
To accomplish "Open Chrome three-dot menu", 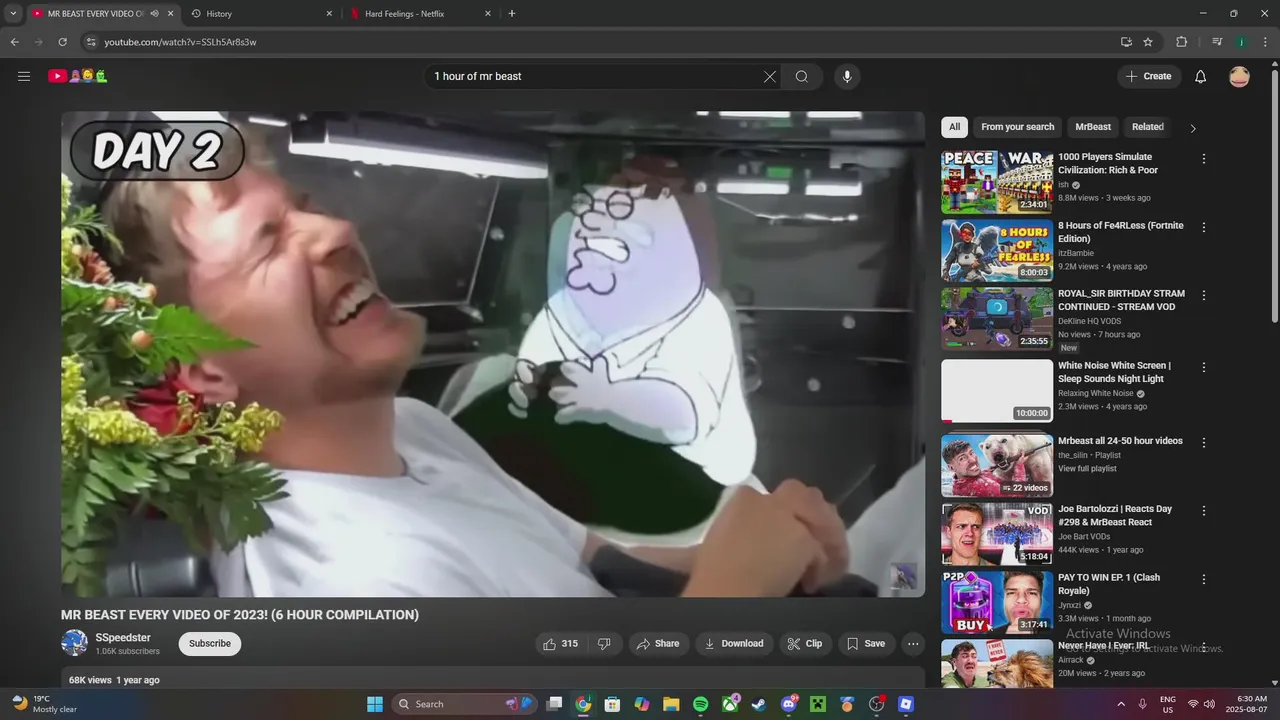I will [1265, 42].
